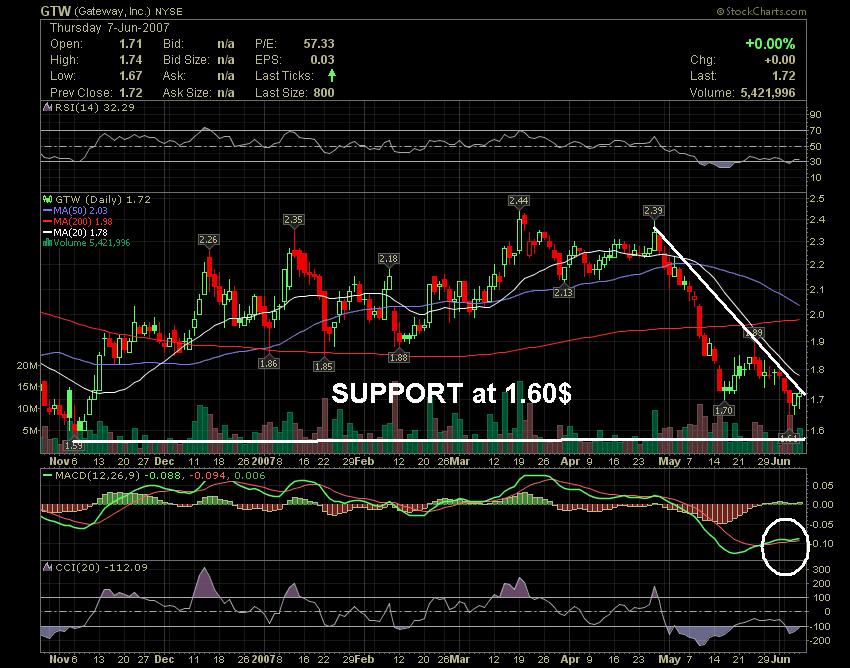The image size is (850, 668).
Task: Click the volume bars icon in the legend
Action: click(48, 243)
